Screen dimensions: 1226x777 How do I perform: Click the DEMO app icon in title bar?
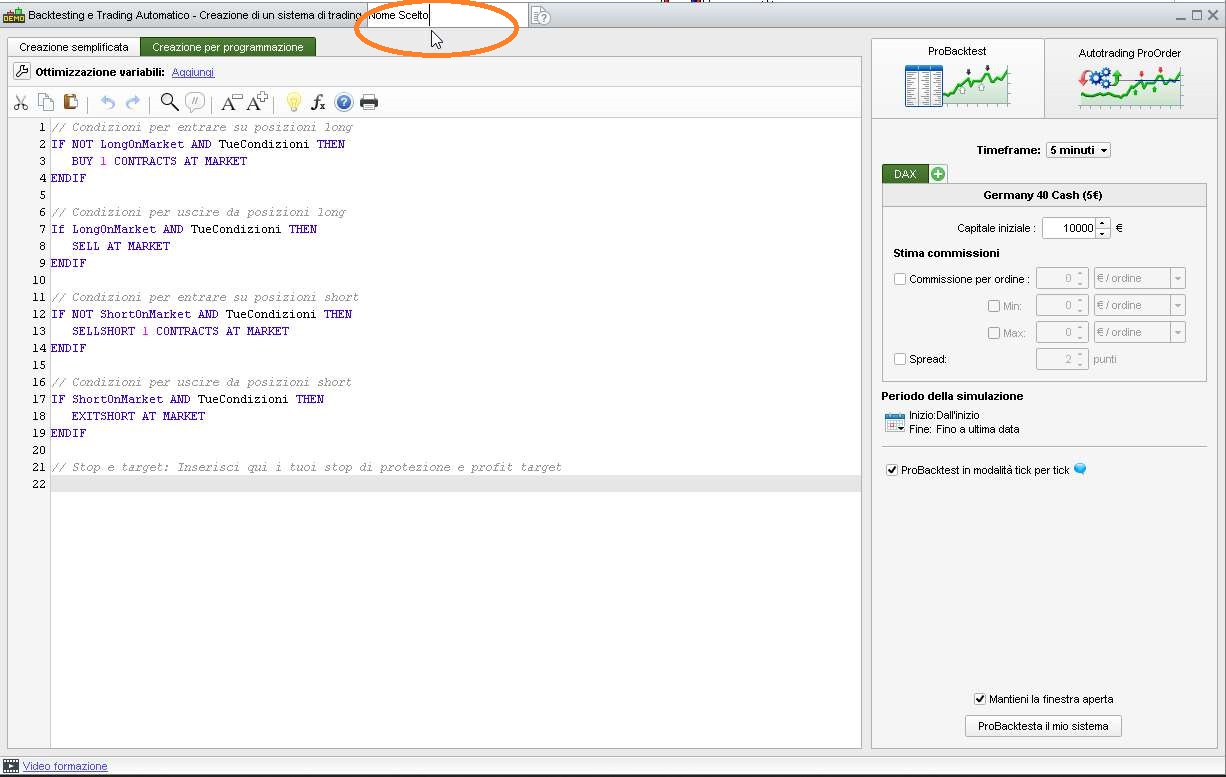coord(14,16)
